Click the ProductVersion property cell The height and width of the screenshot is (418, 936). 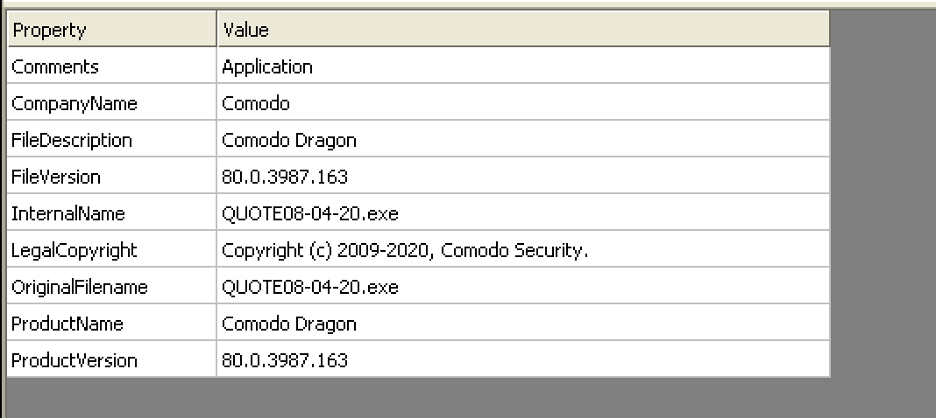pos(75,360)
